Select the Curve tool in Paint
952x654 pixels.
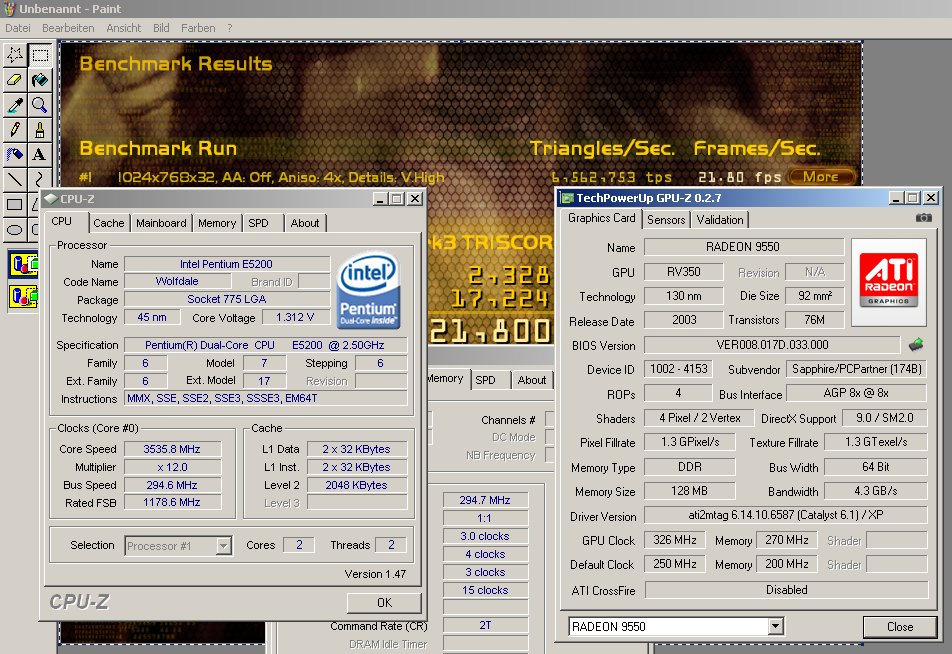pyautogui.click(x=39, y=179)
